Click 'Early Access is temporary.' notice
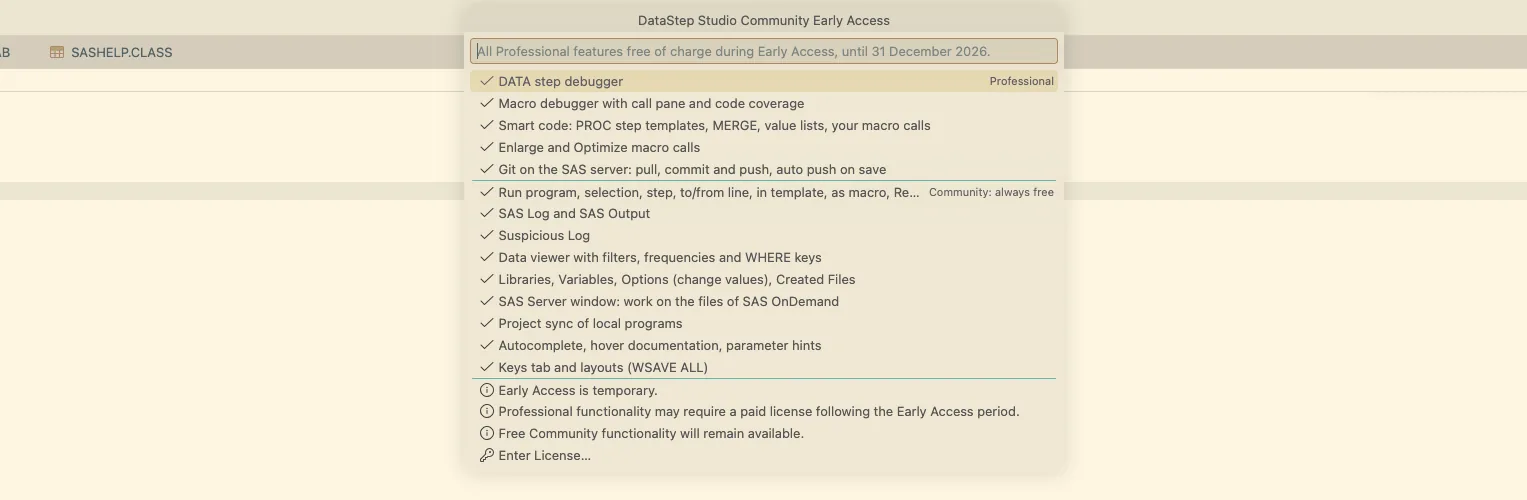The image size is (1527, 500). (x=763, y=390)
